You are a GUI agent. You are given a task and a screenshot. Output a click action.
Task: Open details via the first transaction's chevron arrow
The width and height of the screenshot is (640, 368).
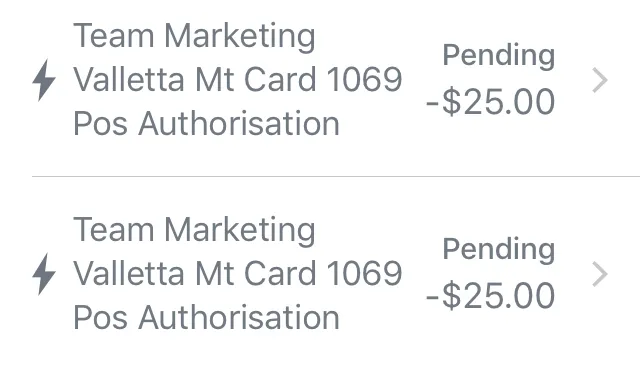click(x=600, y=80)
